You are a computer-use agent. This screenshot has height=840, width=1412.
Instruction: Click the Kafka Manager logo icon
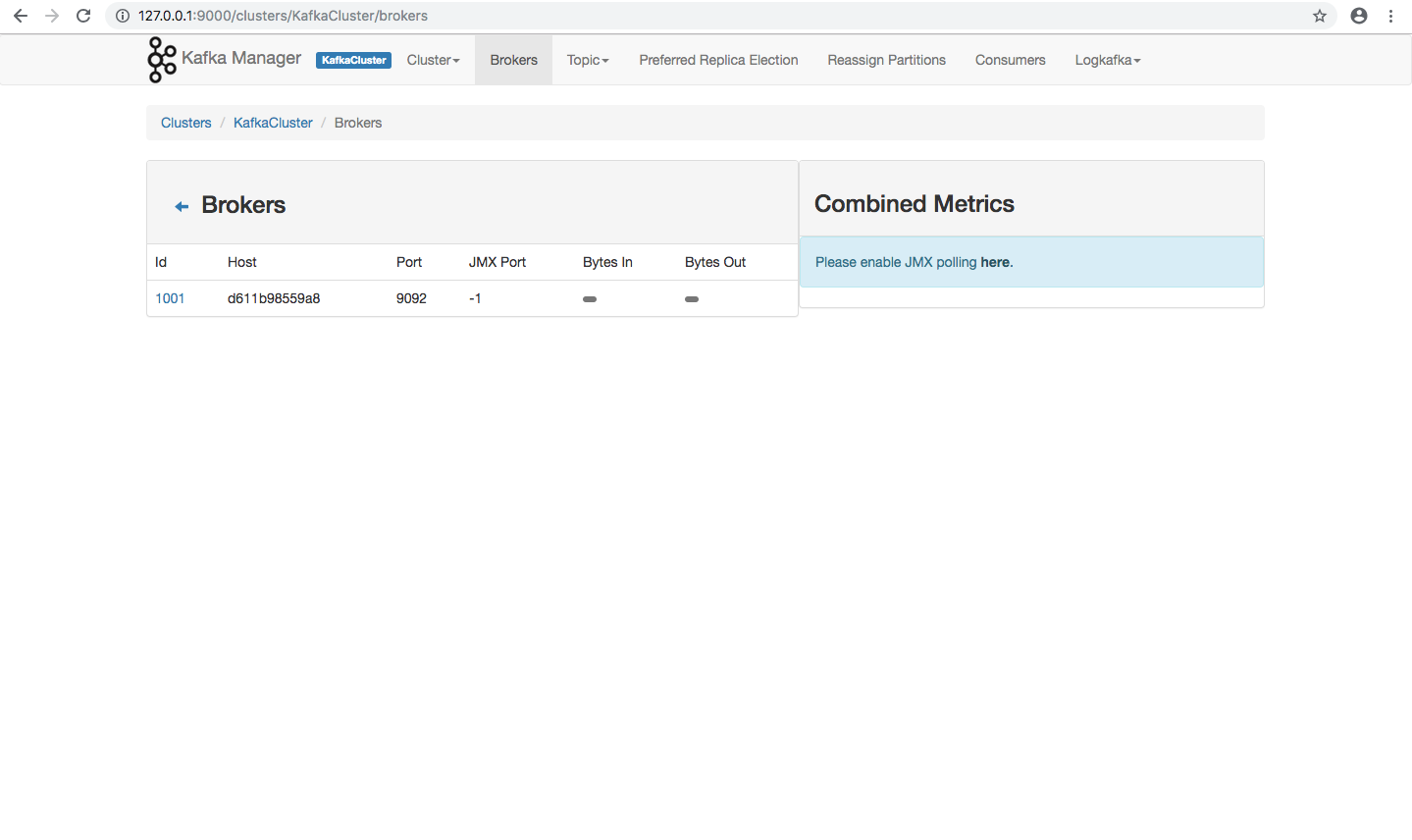162,60
